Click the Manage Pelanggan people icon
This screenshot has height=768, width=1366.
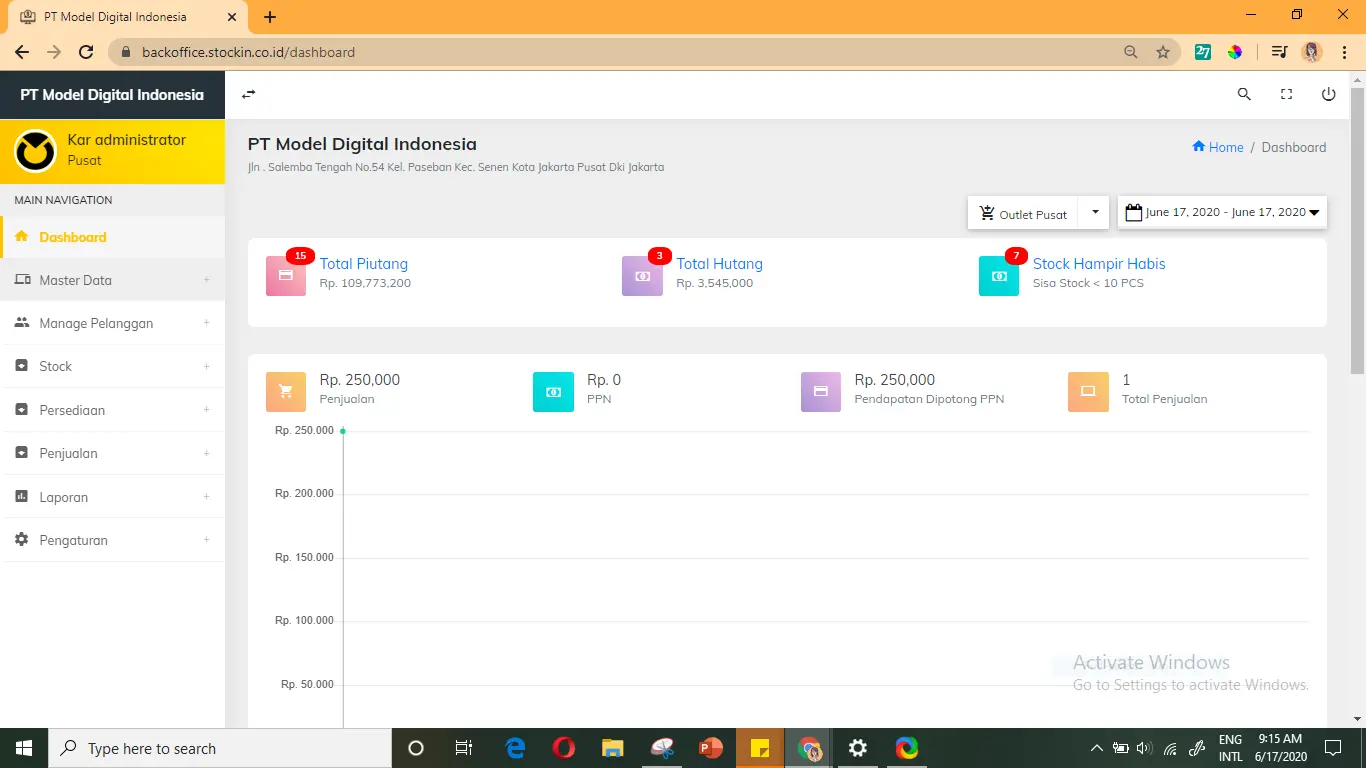[21, 323]
